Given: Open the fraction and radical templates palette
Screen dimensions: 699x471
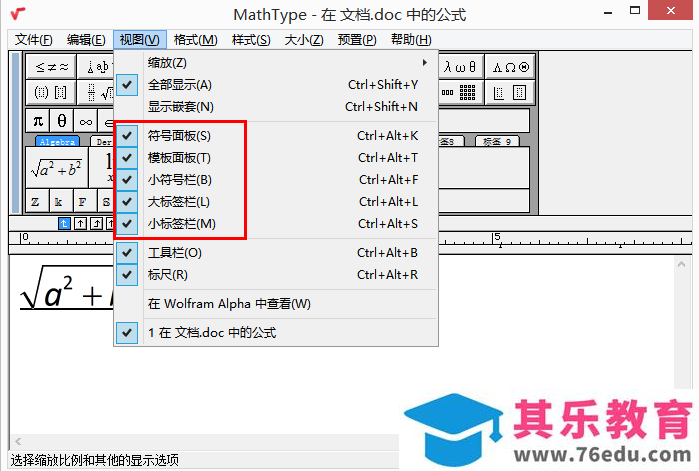Looking at the screenshot, I should 95,92.
